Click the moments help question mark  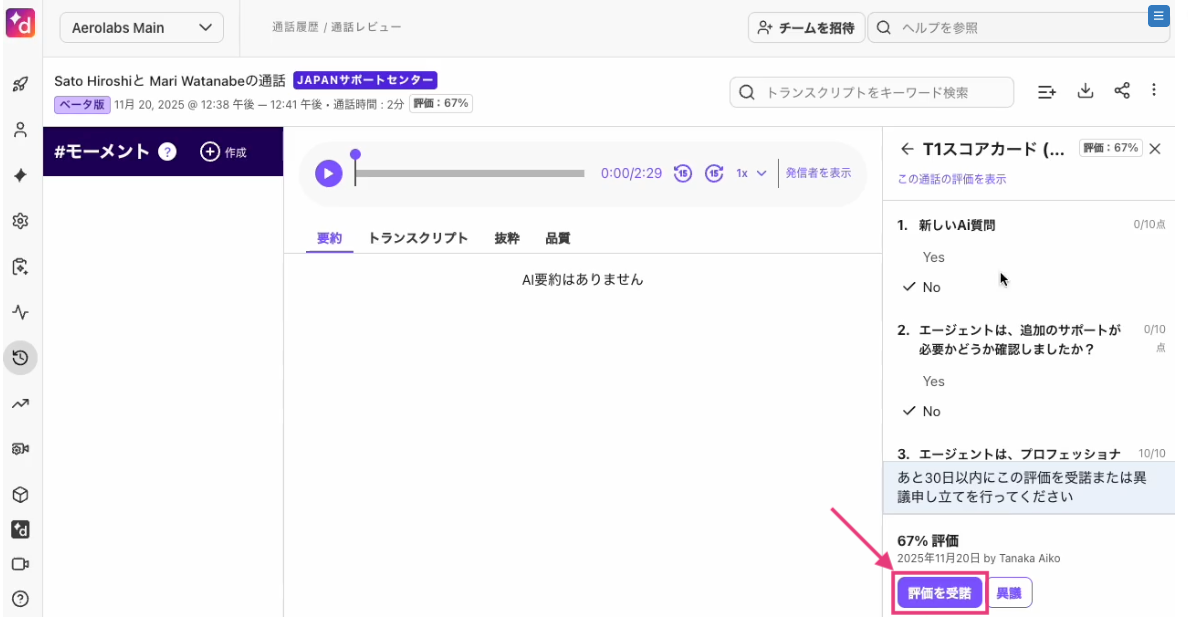pyautogui.click(x=167, y=152)
